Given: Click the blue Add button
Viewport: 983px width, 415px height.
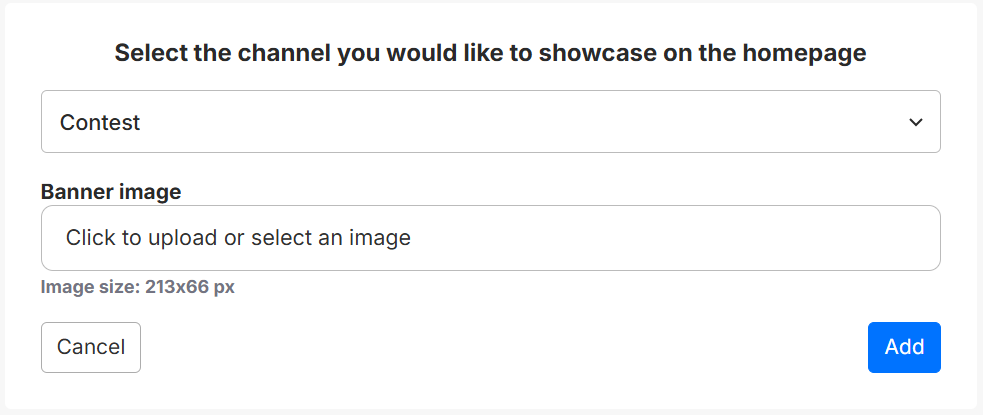Looking at the screenshot, I should [904, 347].
